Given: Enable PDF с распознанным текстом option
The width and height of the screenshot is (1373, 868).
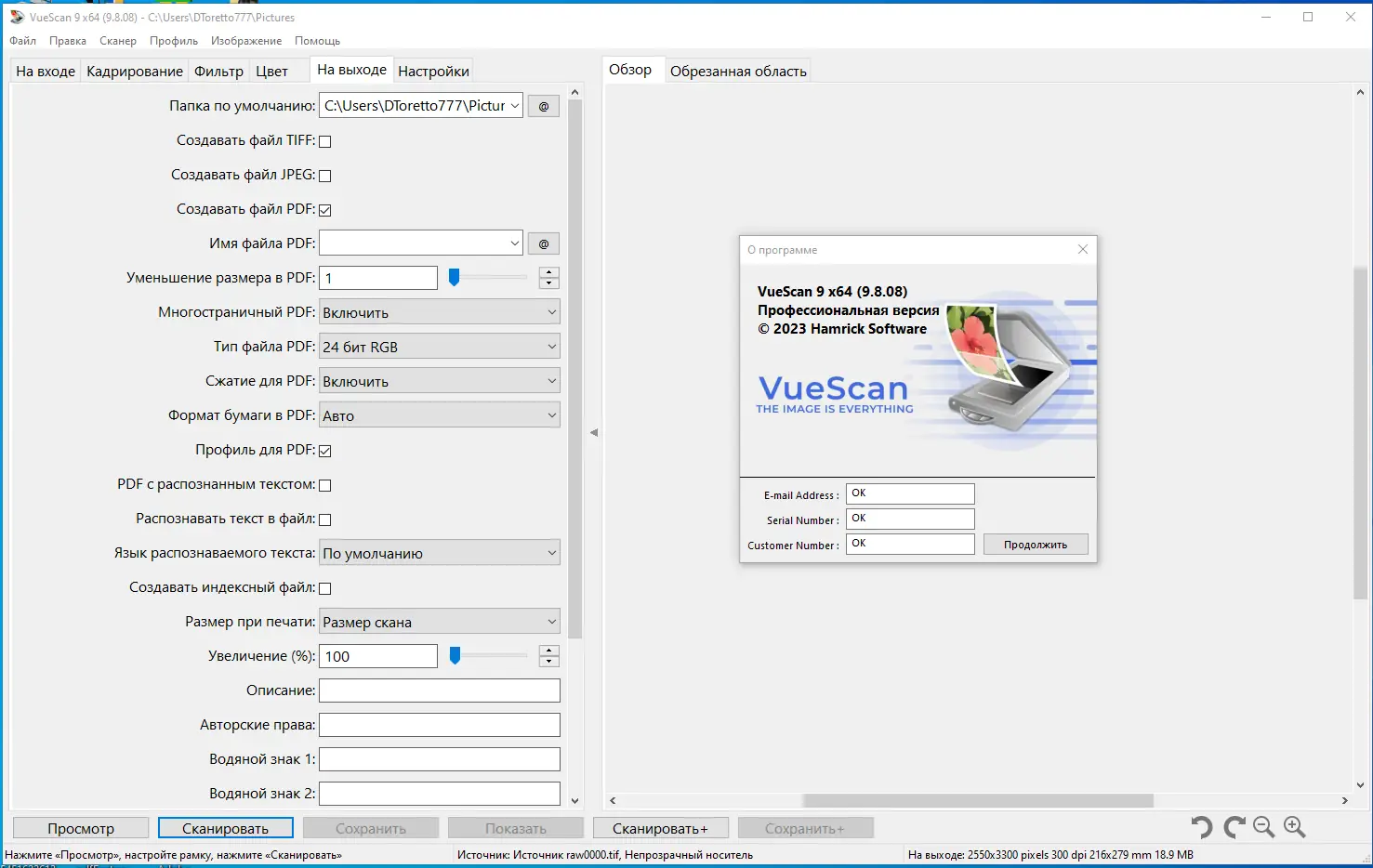Looking at the screenshot, I should [324, 484].
